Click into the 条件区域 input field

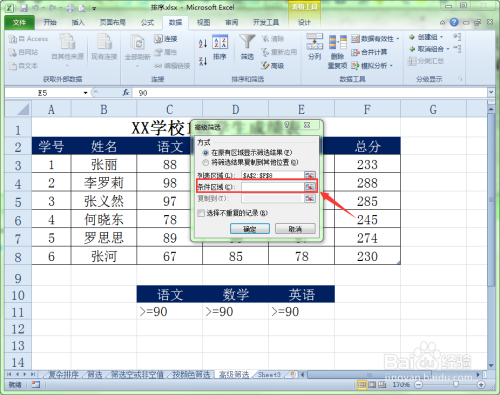coord(273,187)
